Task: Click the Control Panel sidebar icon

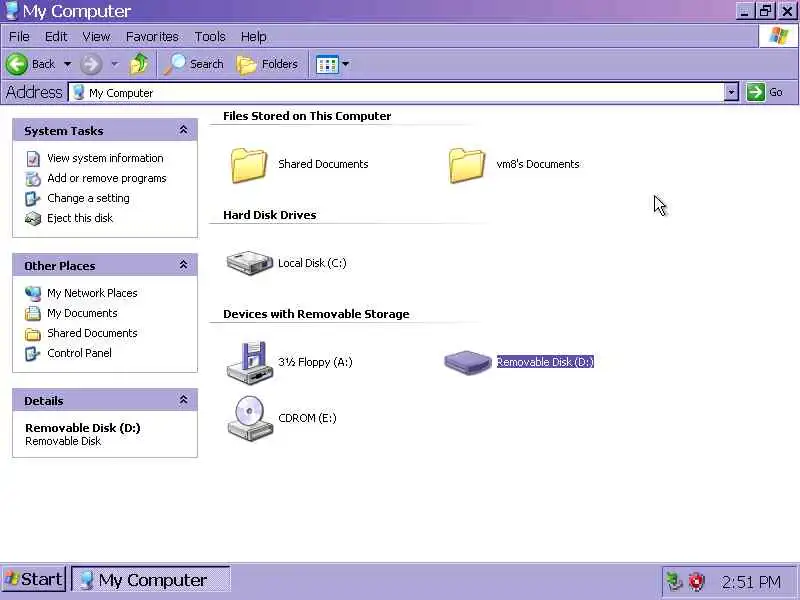Action: coord(33,353)
